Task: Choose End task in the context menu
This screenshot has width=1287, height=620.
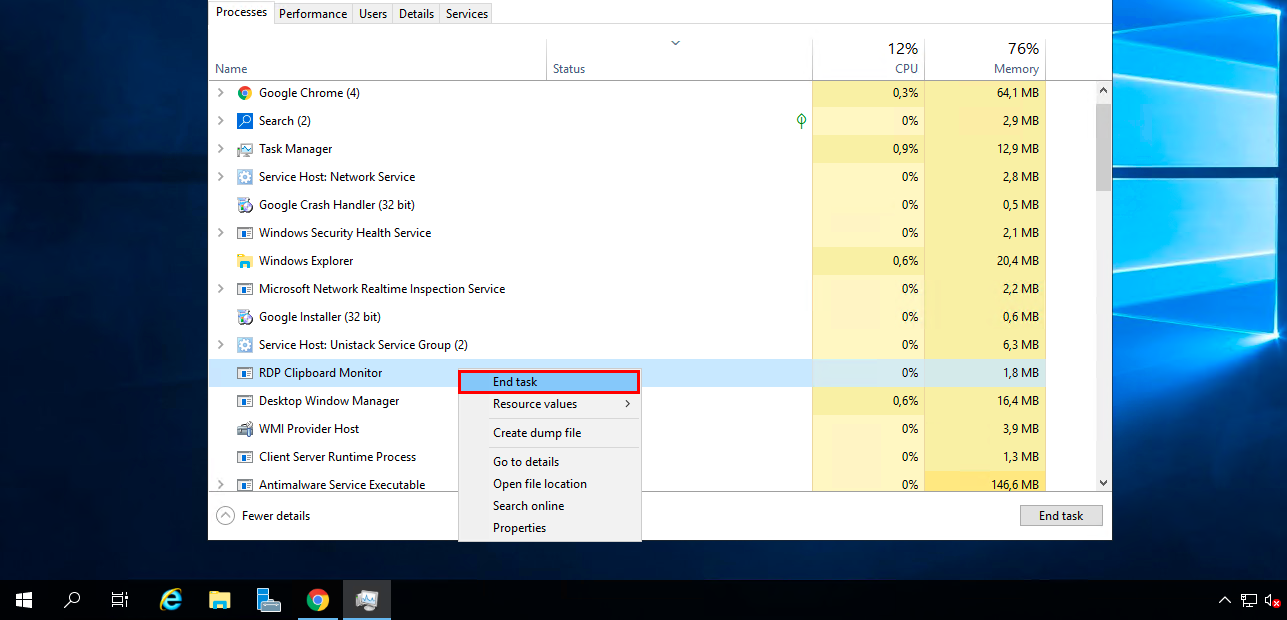Action: pyautogui.click(x=549, y=382)
